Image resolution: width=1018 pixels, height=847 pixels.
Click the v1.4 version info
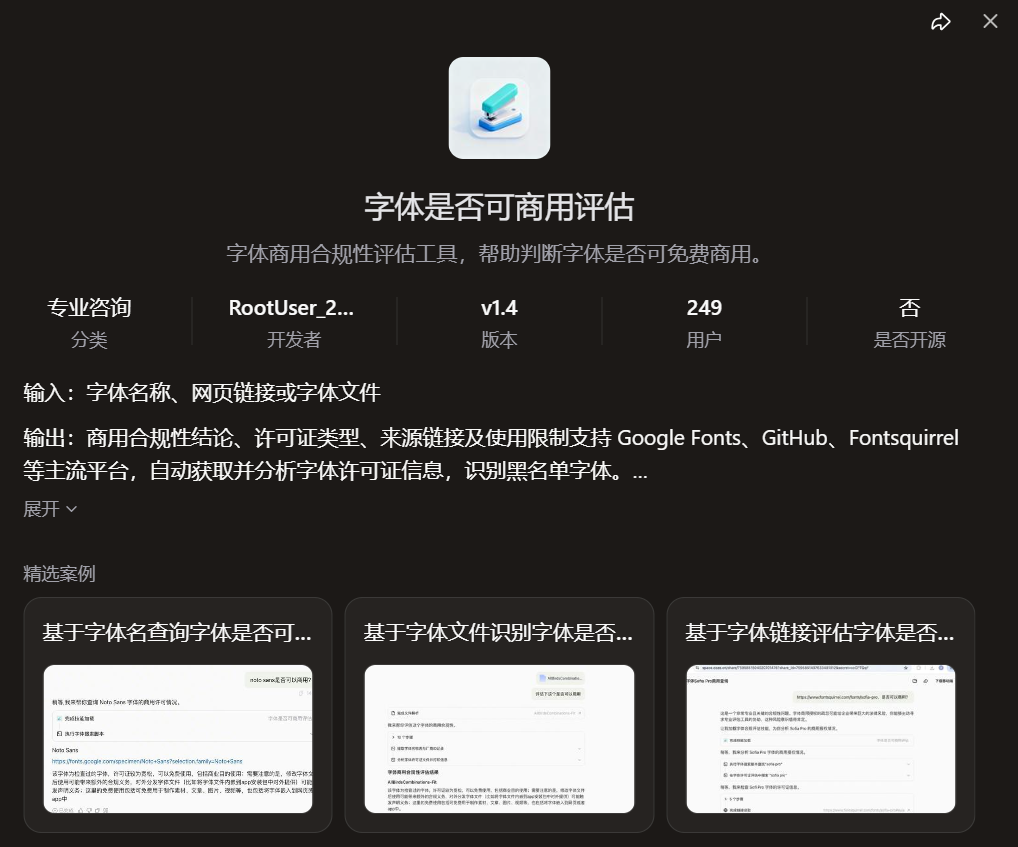tap(499, 307)
